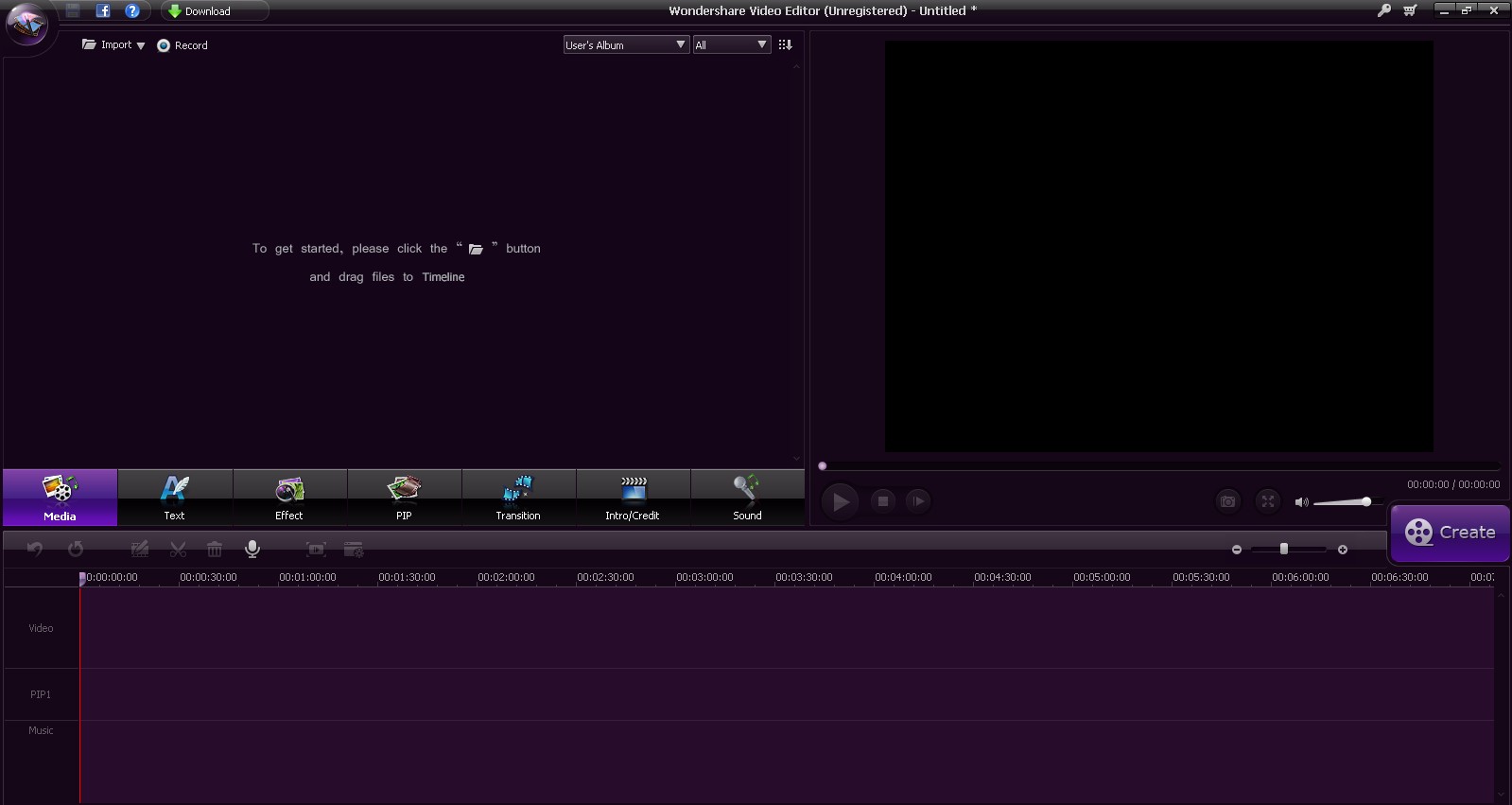Stop the preview playback

point(883,501)
